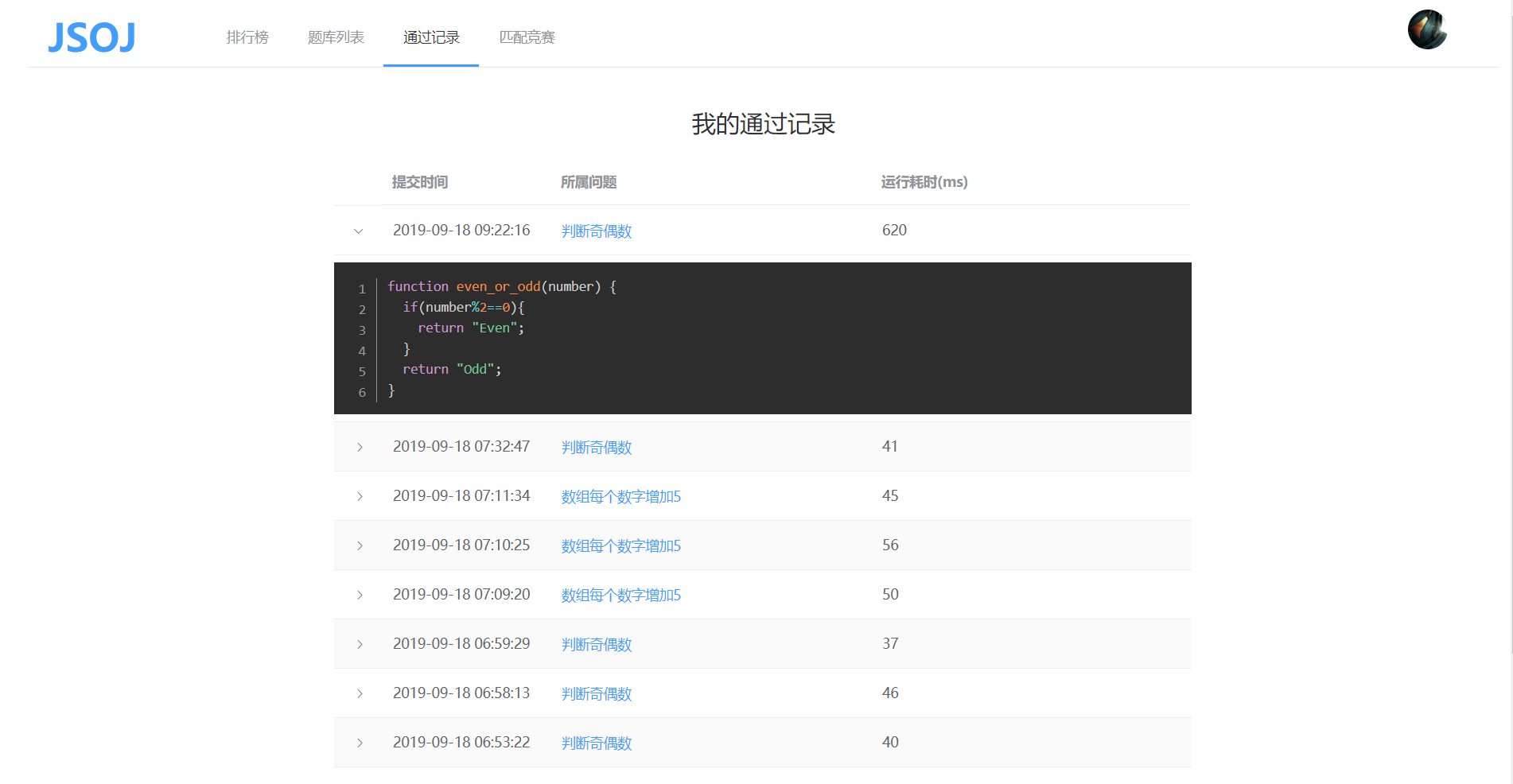Click the timestamp 2019-09-18 07:32:47
The image size is (1513, 784).
461,446
